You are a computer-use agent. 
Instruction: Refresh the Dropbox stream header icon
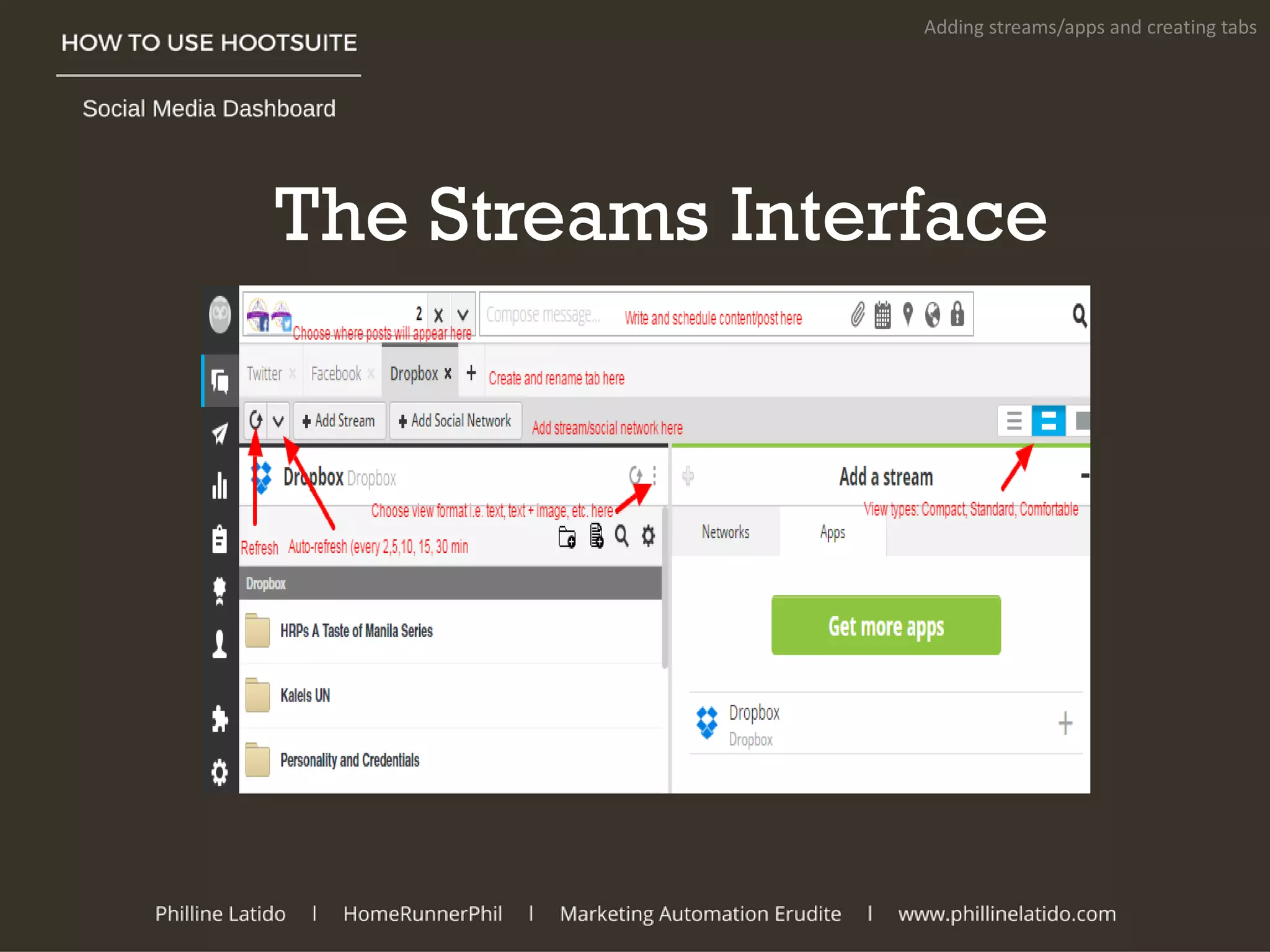(636, 476)
